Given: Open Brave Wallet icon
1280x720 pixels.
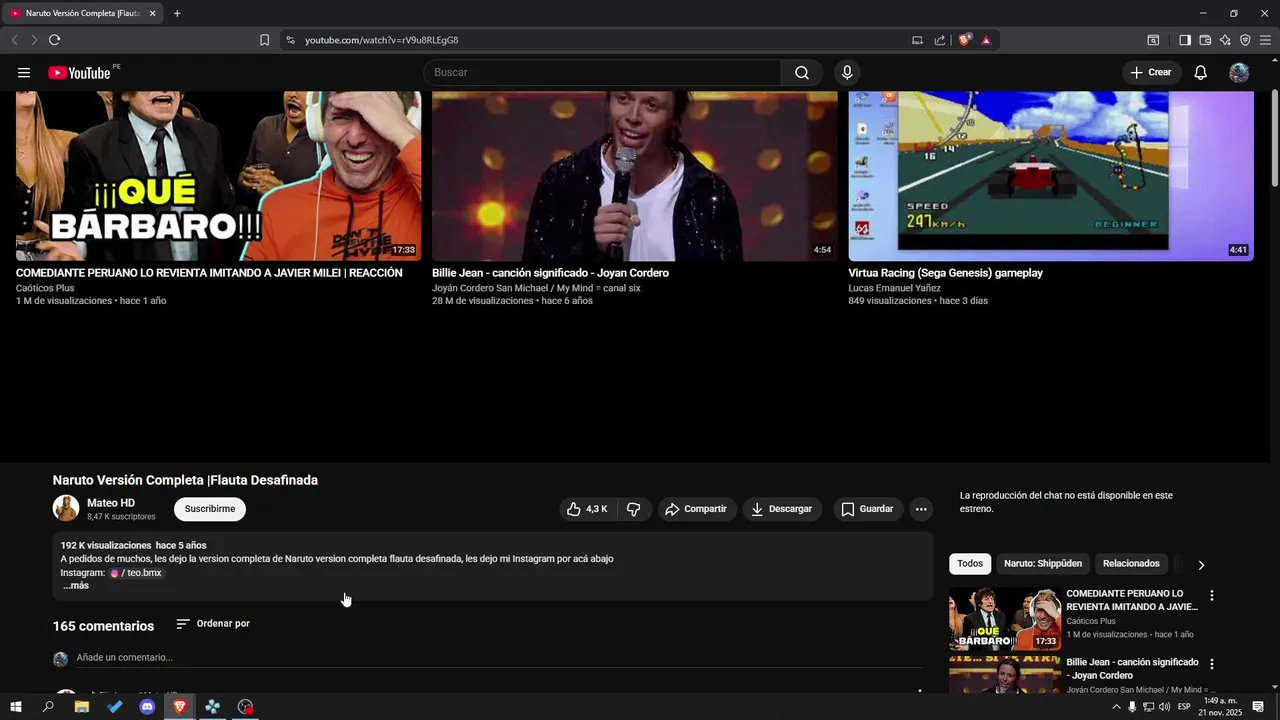Looking at the screenshot, I should point(1205,40).
